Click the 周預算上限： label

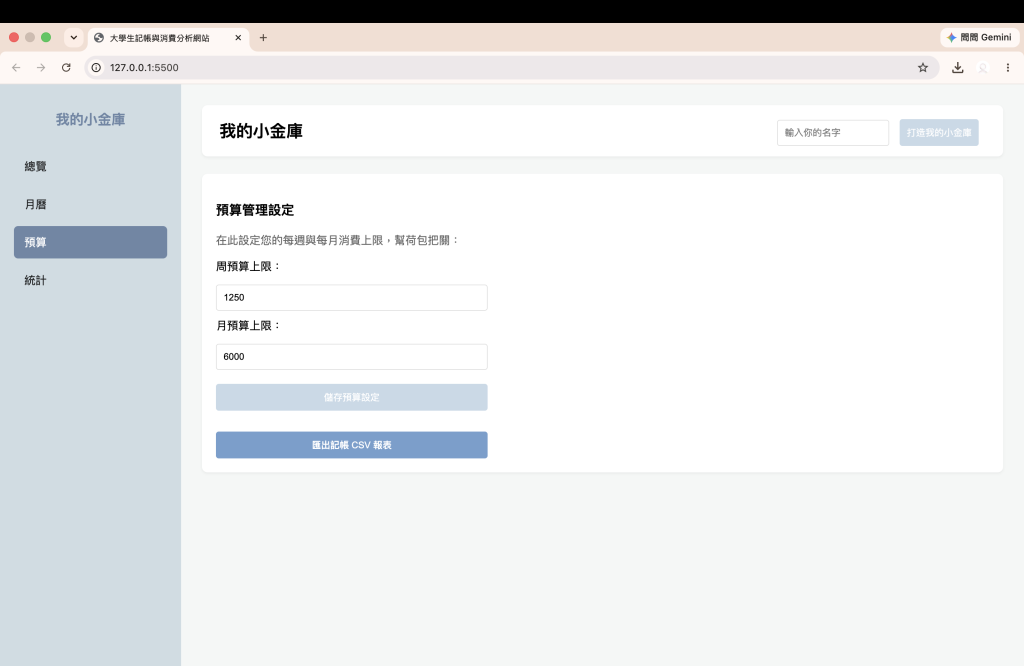click(x=248, y=266)
